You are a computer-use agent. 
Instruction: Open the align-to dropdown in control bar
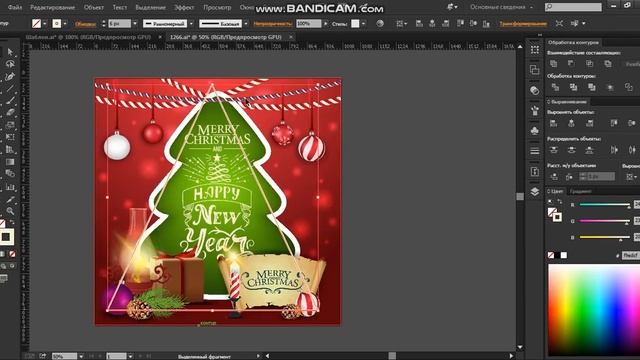tap(401, 24)
